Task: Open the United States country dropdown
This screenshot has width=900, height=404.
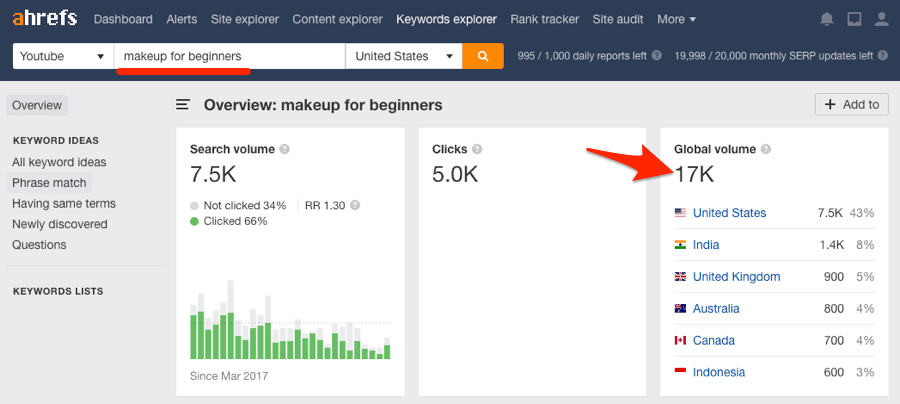Action: pos(404,56)
